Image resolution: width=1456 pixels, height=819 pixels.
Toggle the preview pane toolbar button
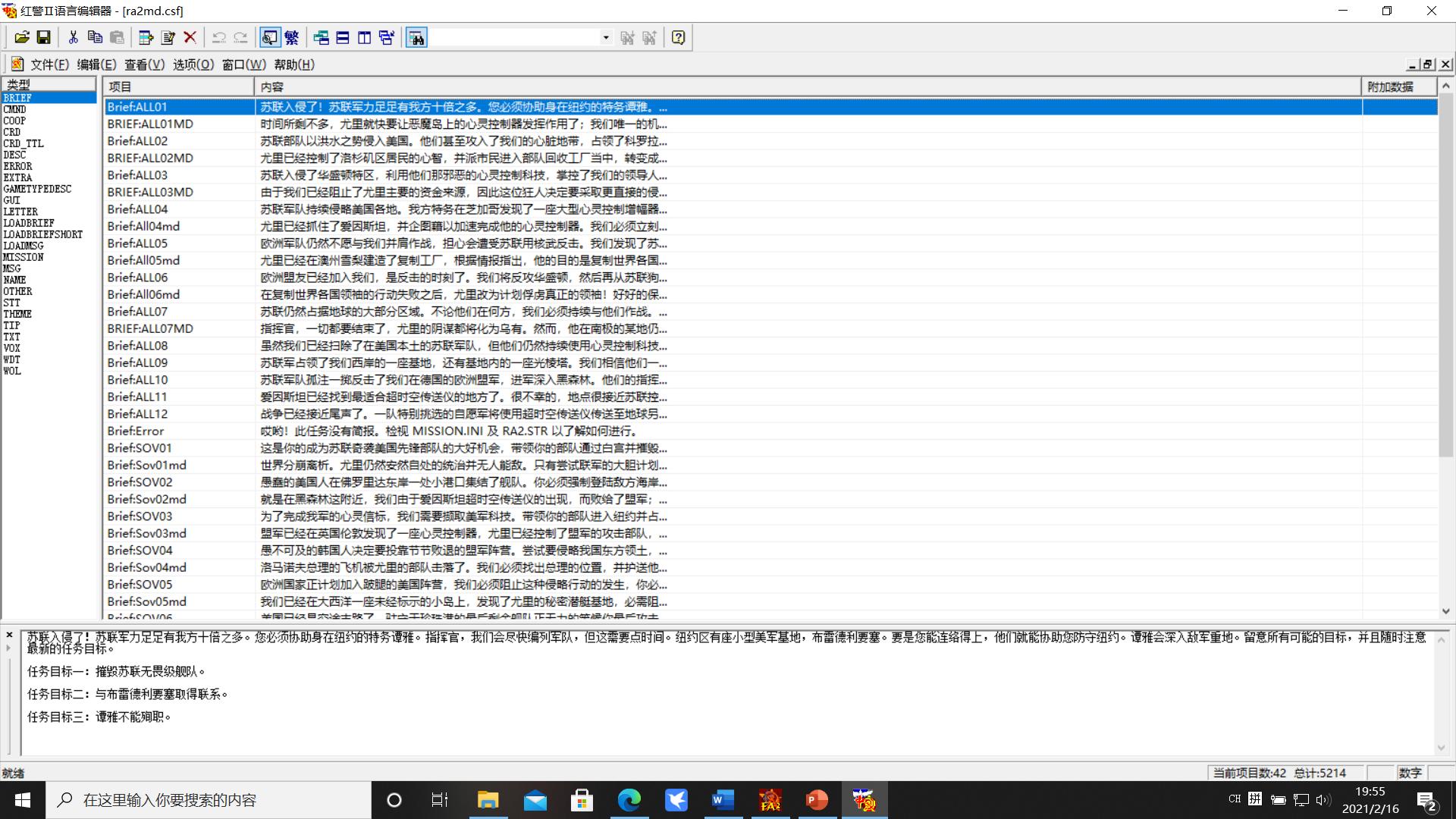[269, 37]
